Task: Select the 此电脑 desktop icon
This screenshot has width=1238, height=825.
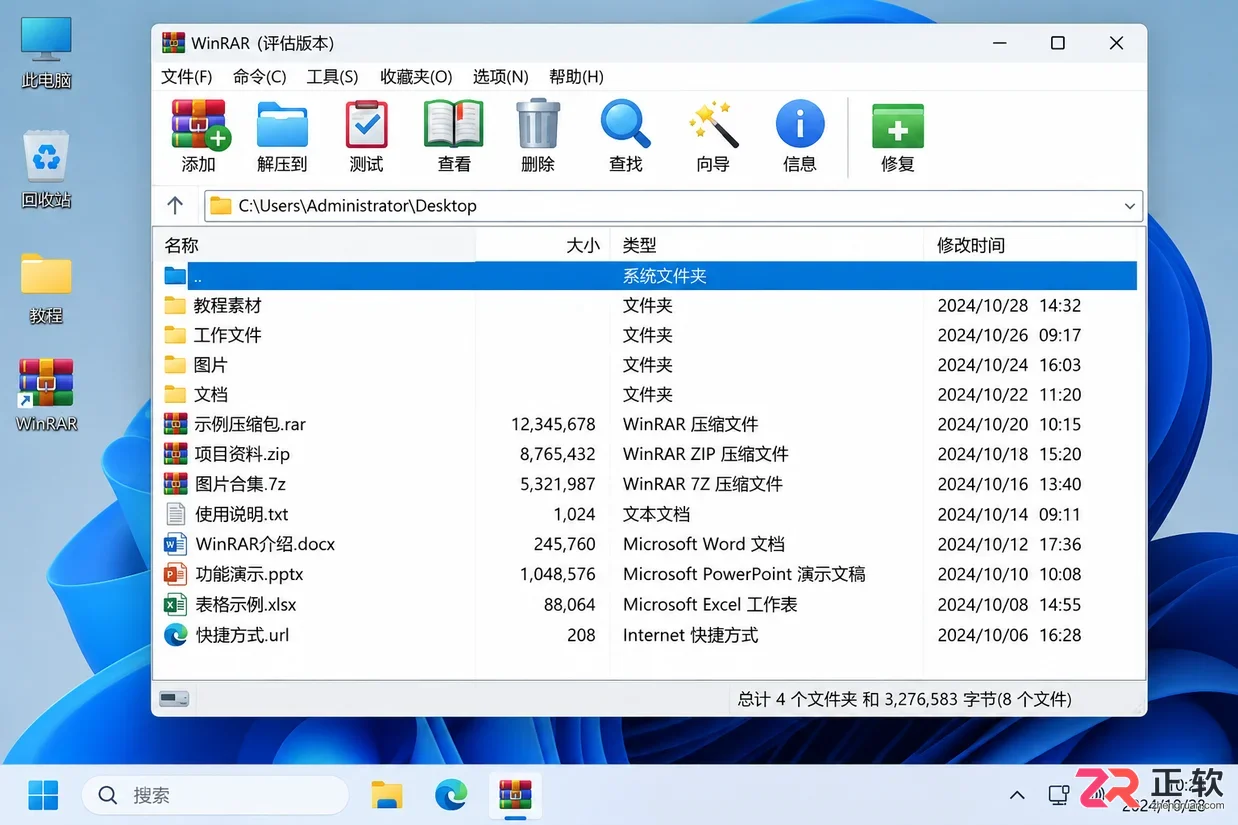Action: tap(46, 41)
